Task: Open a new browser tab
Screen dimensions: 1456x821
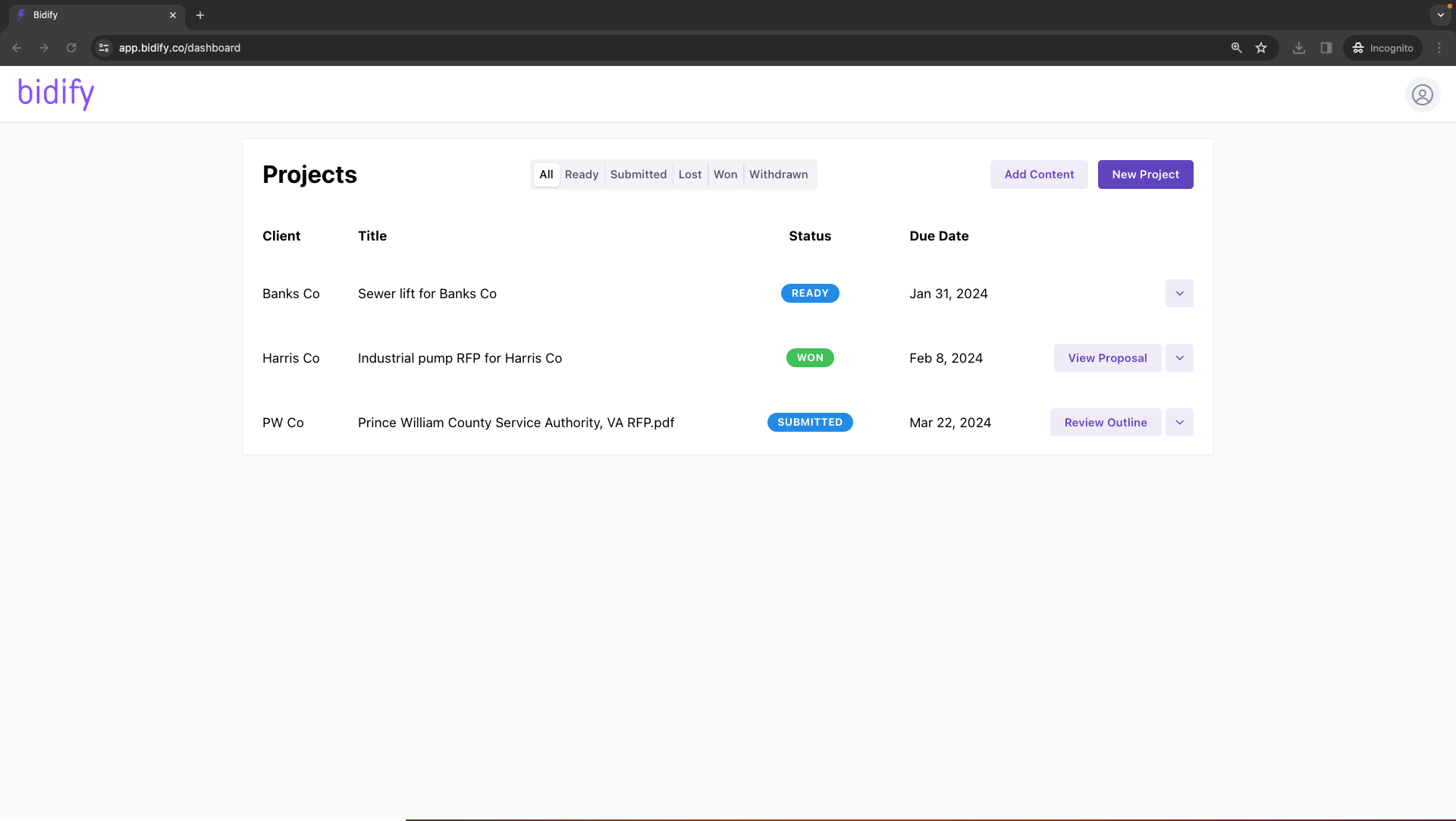Action: (x=200, y=15)
